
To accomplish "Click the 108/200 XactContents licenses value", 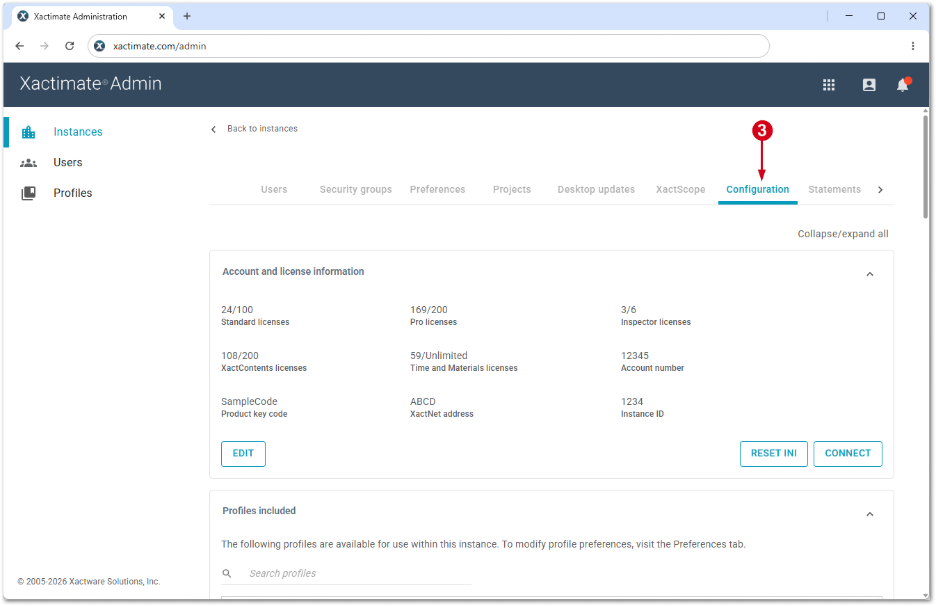I will tap(240, 356).
